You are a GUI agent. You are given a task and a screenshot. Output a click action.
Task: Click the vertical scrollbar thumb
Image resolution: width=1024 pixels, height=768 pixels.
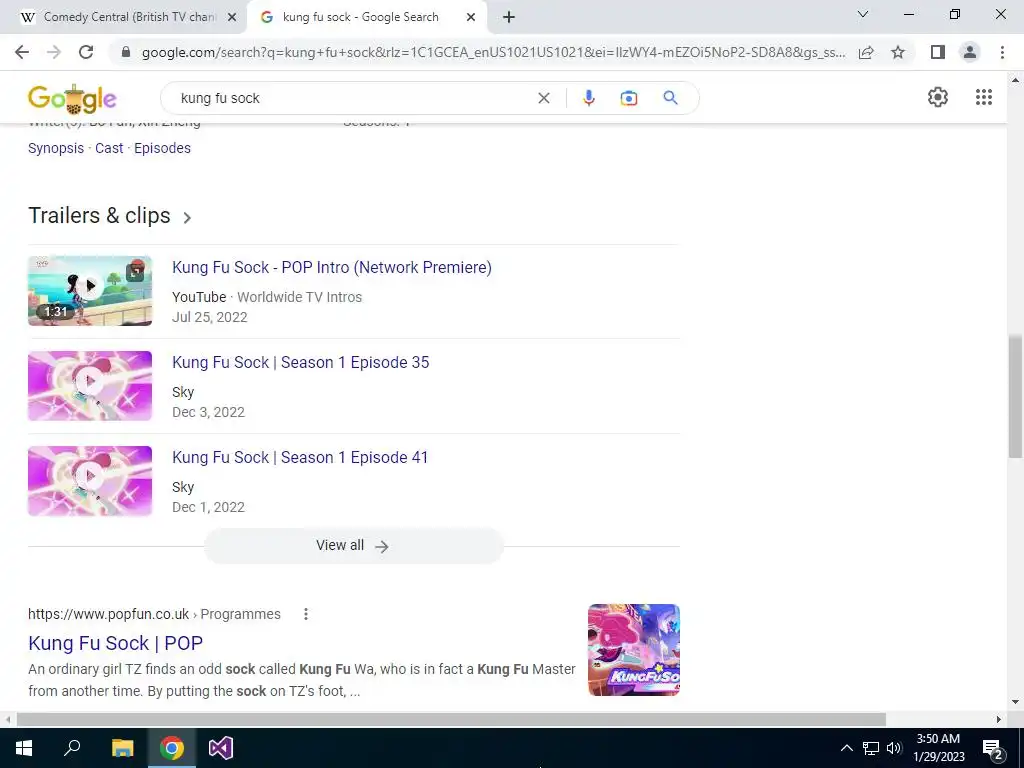(1015, 396)
